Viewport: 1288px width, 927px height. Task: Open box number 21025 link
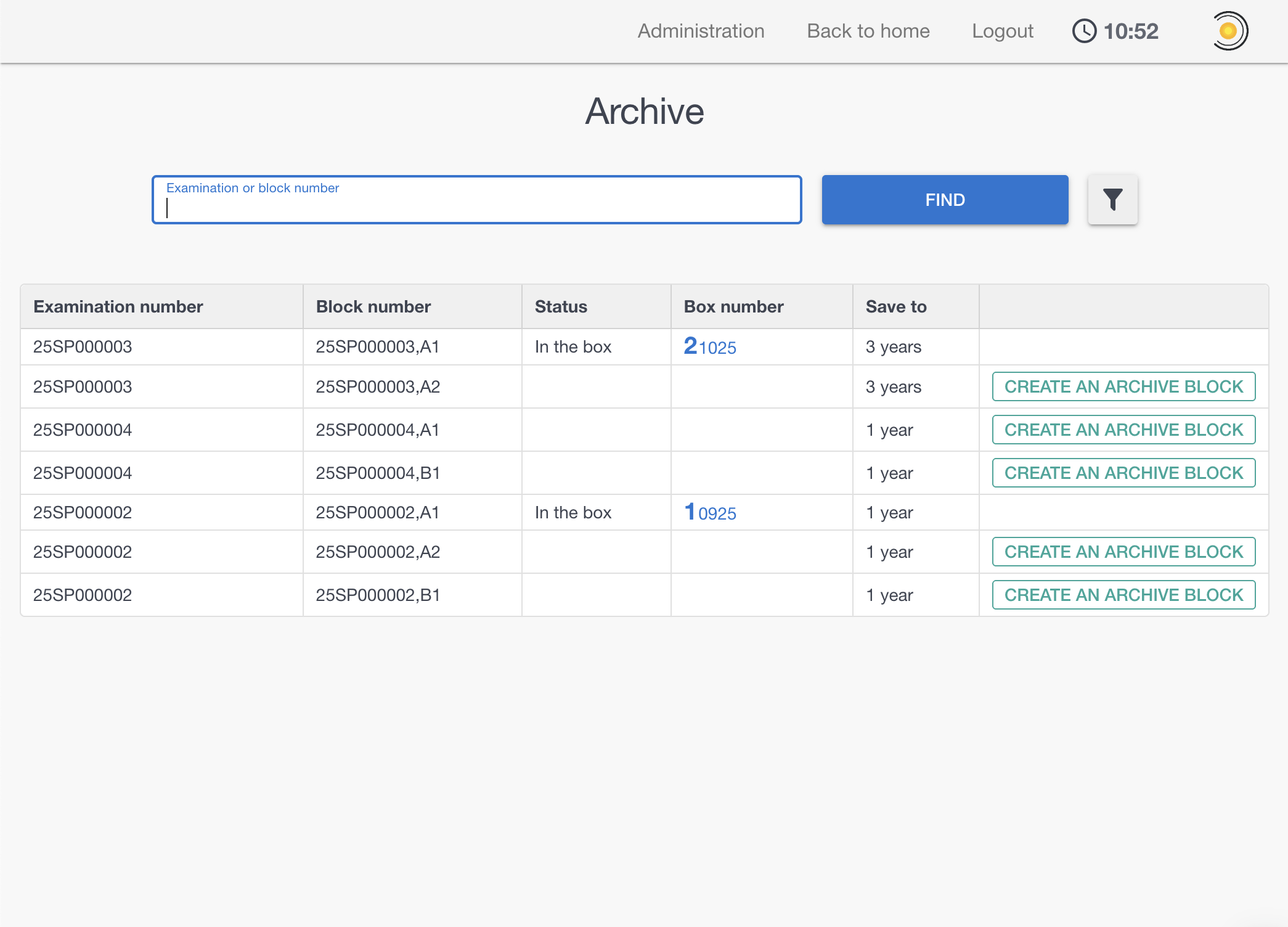[x=710, y=347]
